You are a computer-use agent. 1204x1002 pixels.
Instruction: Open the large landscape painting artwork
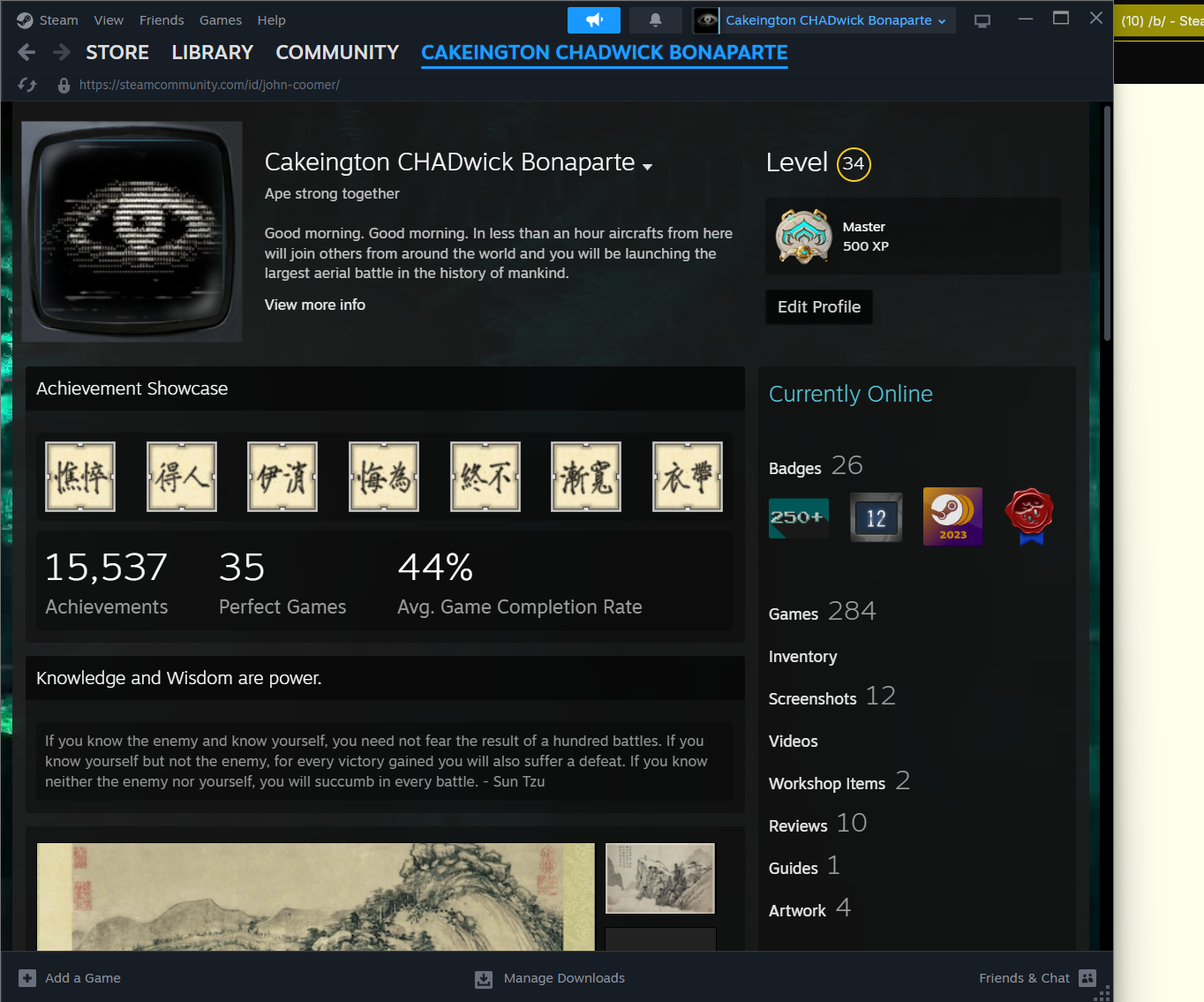316,897
